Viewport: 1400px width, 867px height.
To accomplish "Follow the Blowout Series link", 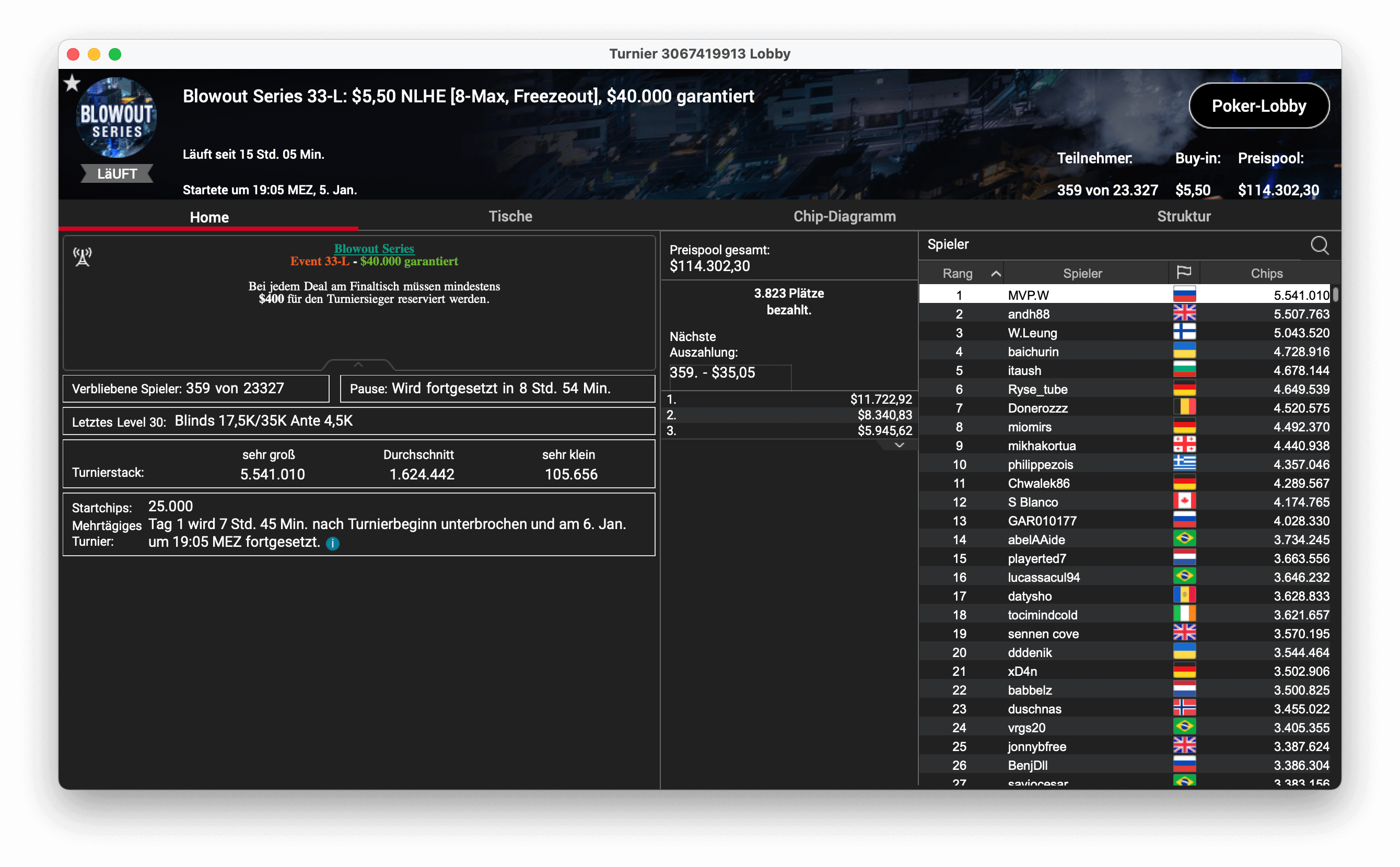I will 374,248.
